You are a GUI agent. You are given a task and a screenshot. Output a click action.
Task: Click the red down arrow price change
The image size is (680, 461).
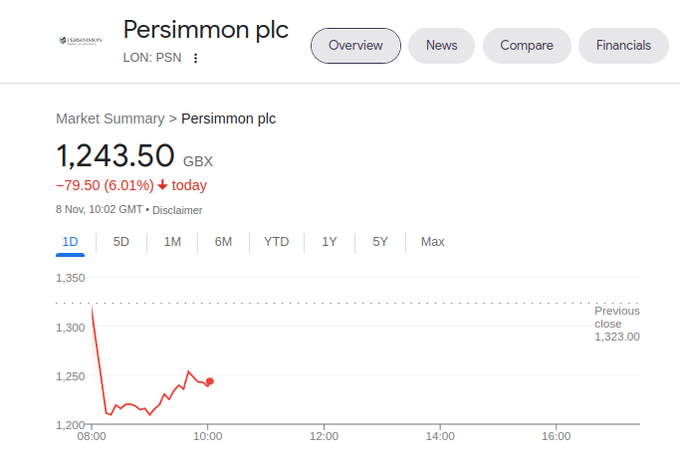click(162, 185)
